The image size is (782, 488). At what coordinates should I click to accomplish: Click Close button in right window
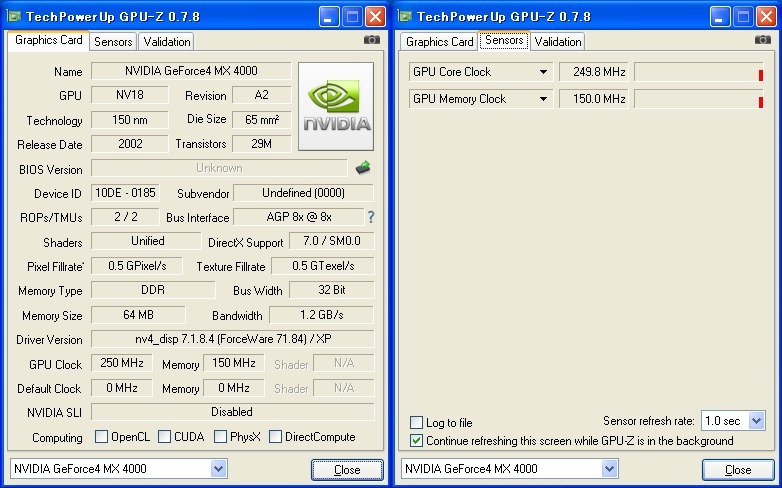pyautogui.click(x=738, y=470)
